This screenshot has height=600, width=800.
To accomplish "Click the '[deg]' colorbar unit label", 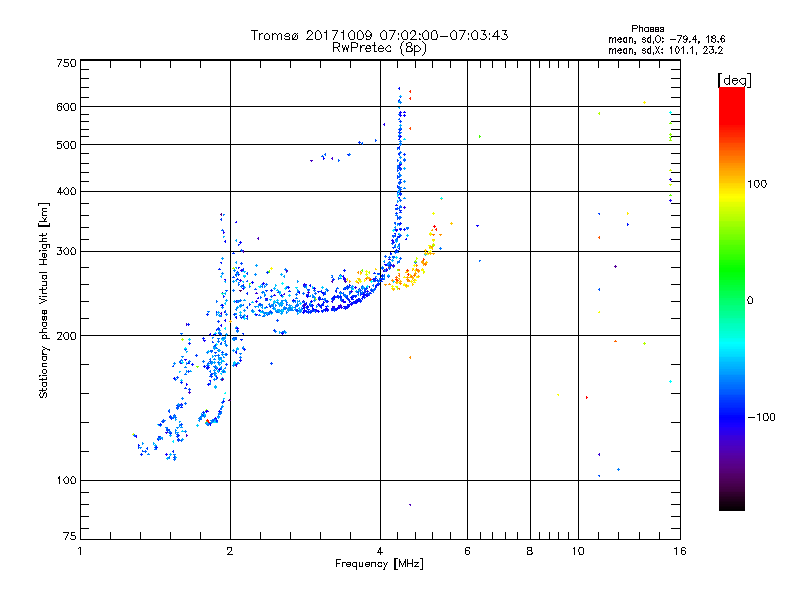I will tap(734, 80).
